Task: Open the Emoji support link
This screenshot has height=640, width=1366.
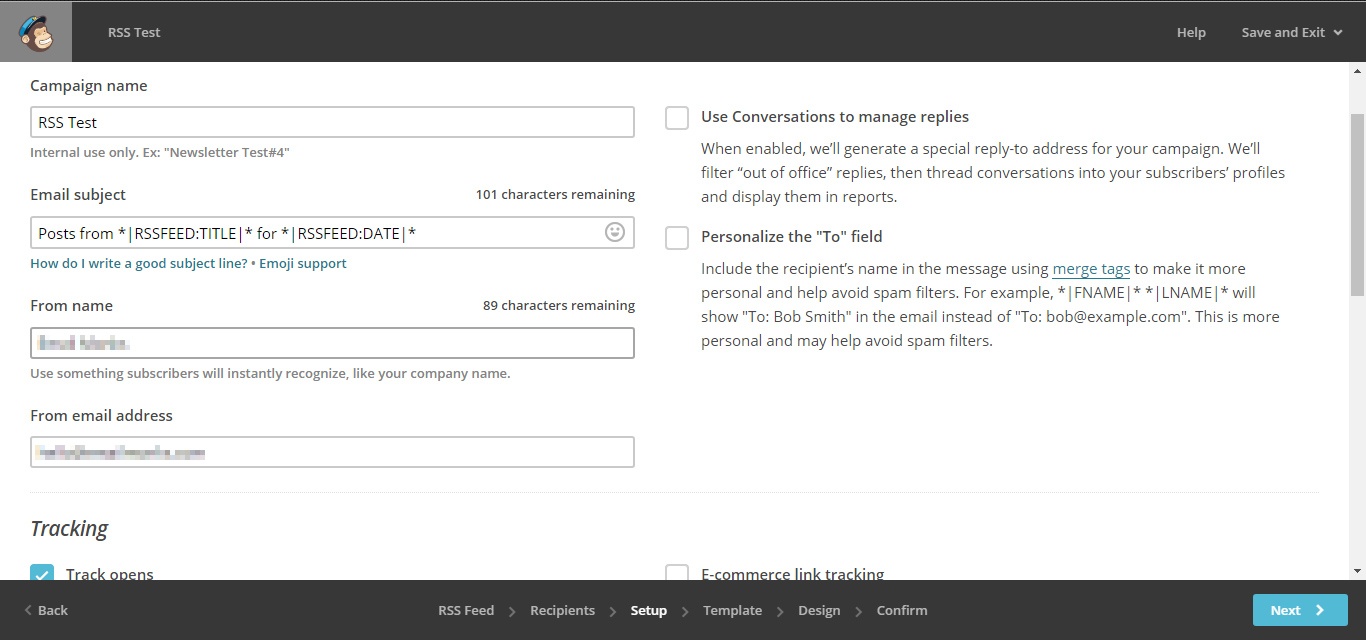Action: click(303, 264)
